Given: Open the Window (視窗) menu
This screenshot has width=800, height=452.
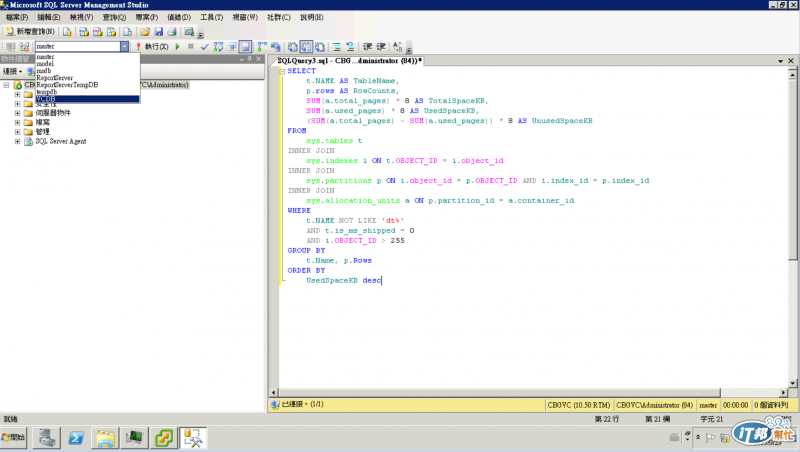Looking at the screenshot, I should pos(245,17).
